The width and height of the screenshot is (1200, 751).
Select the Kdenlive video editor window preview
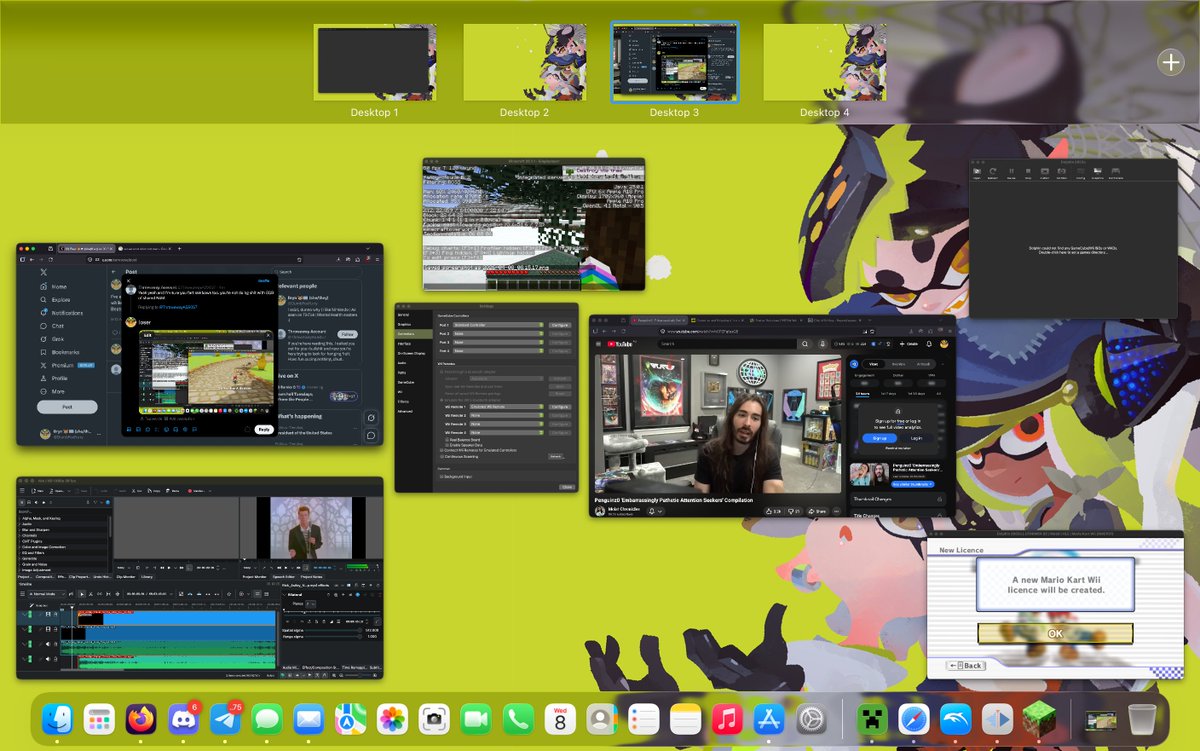pyautogui.click(x=200, y=578)
